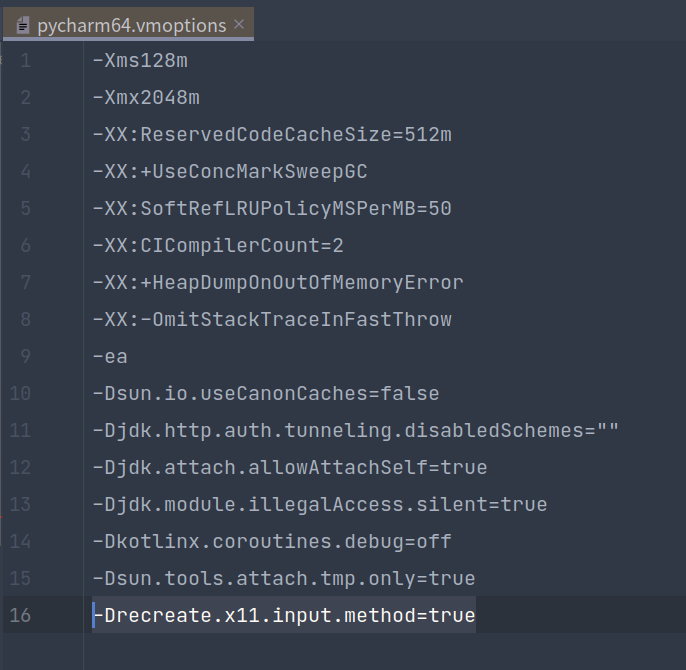Image resolution: width=686 pixels, height=670 pixels.
Task: Place cursor on the -ea line
Action: 110,357
